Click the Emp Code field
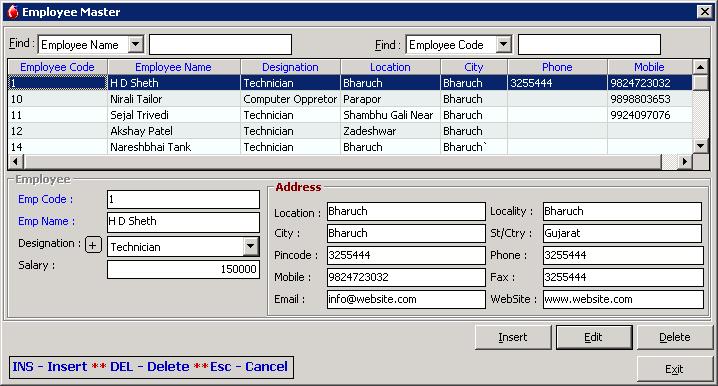Screen dimensions: 718x386 pos(183,199)
